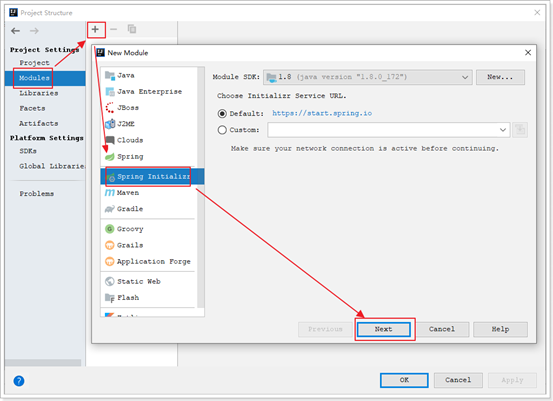Viewport: 553px width, 401px height.
Task: Pick the JBoss module type
Action: (x=122, y=108)
